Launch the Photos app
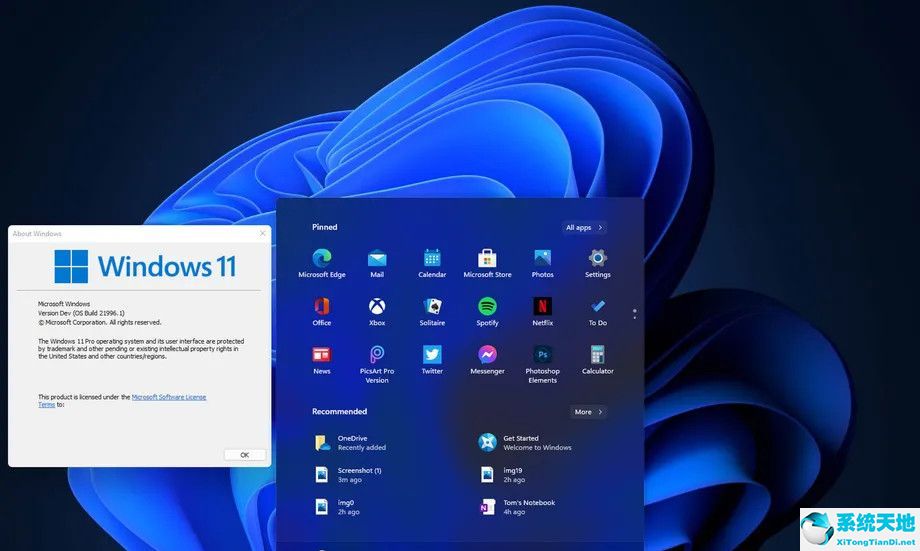The height and width of the screenshot is (551, 920). click(x=542, y=263)
